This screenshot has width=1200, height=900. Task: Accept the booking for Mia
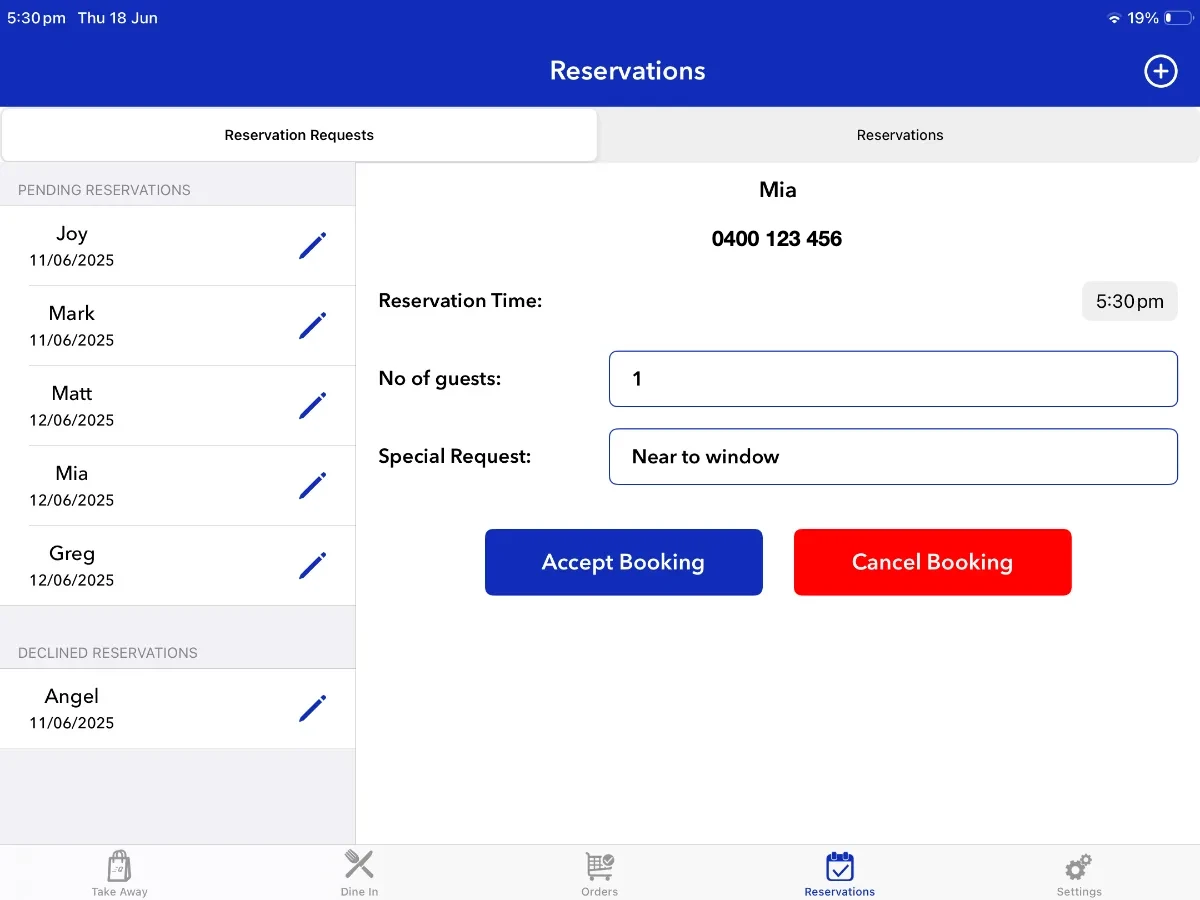(624, 562)
